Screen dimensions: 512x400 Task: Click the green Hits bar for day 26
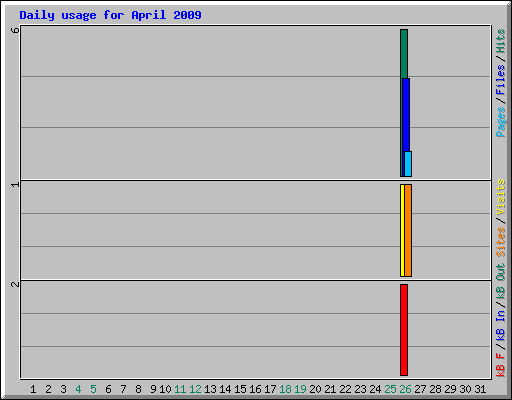pyautogui.click(x=404, y=53)
